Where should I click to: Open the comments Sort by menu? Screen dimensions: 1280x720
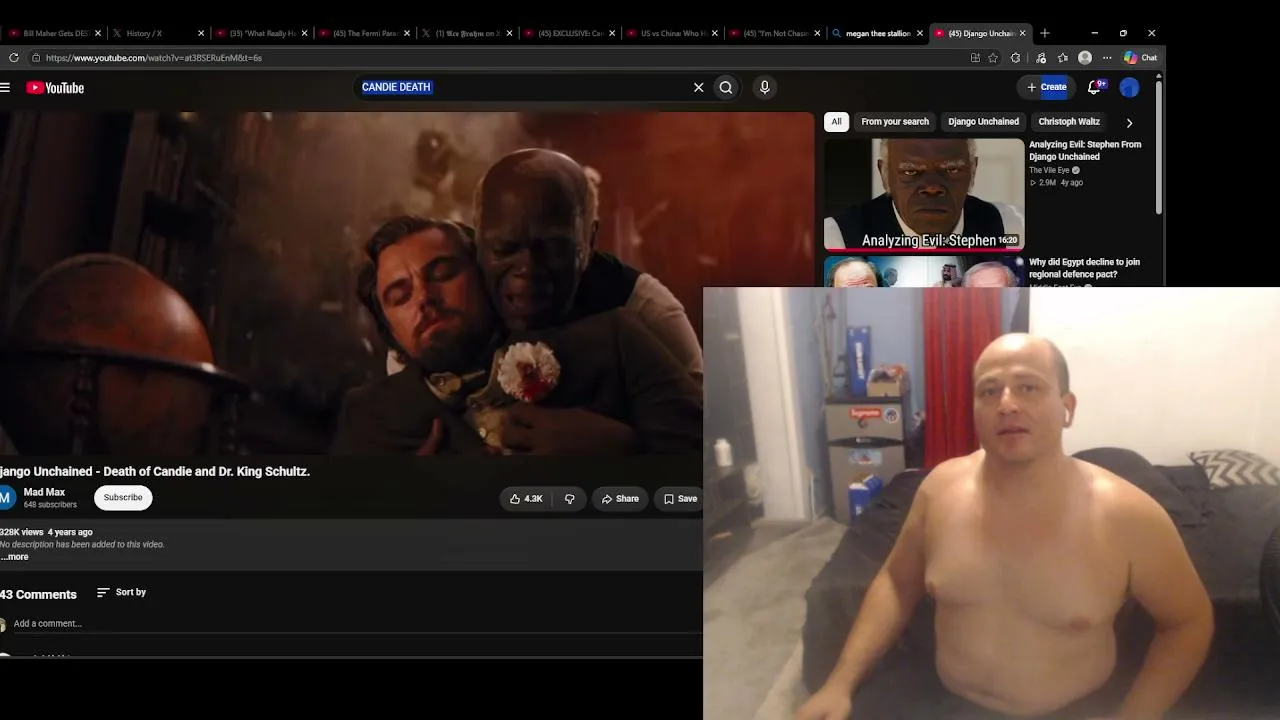coord(121,593)
